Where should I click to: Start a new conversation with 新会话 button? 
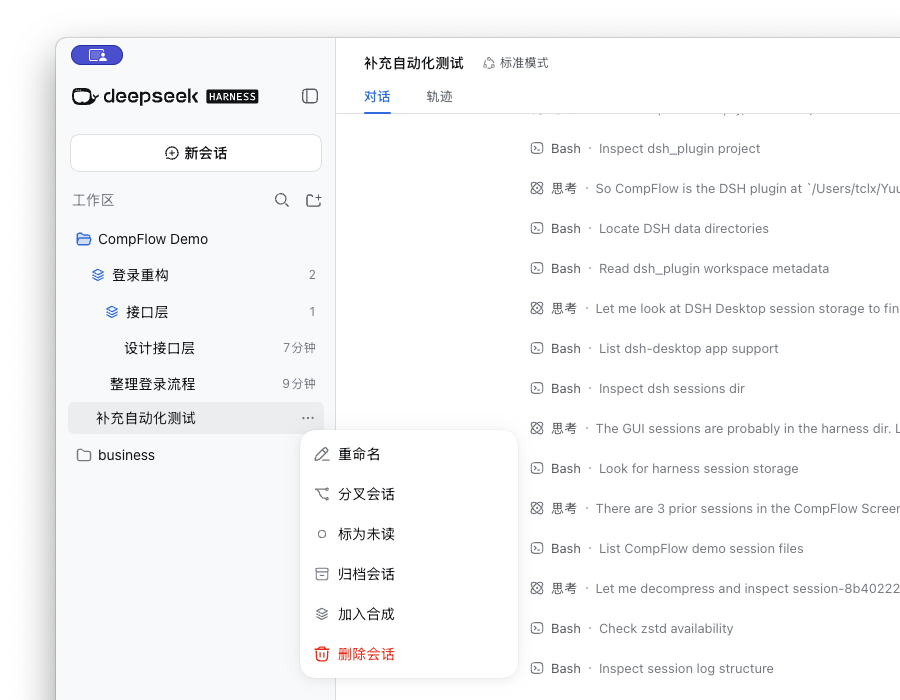pos(196,153)
